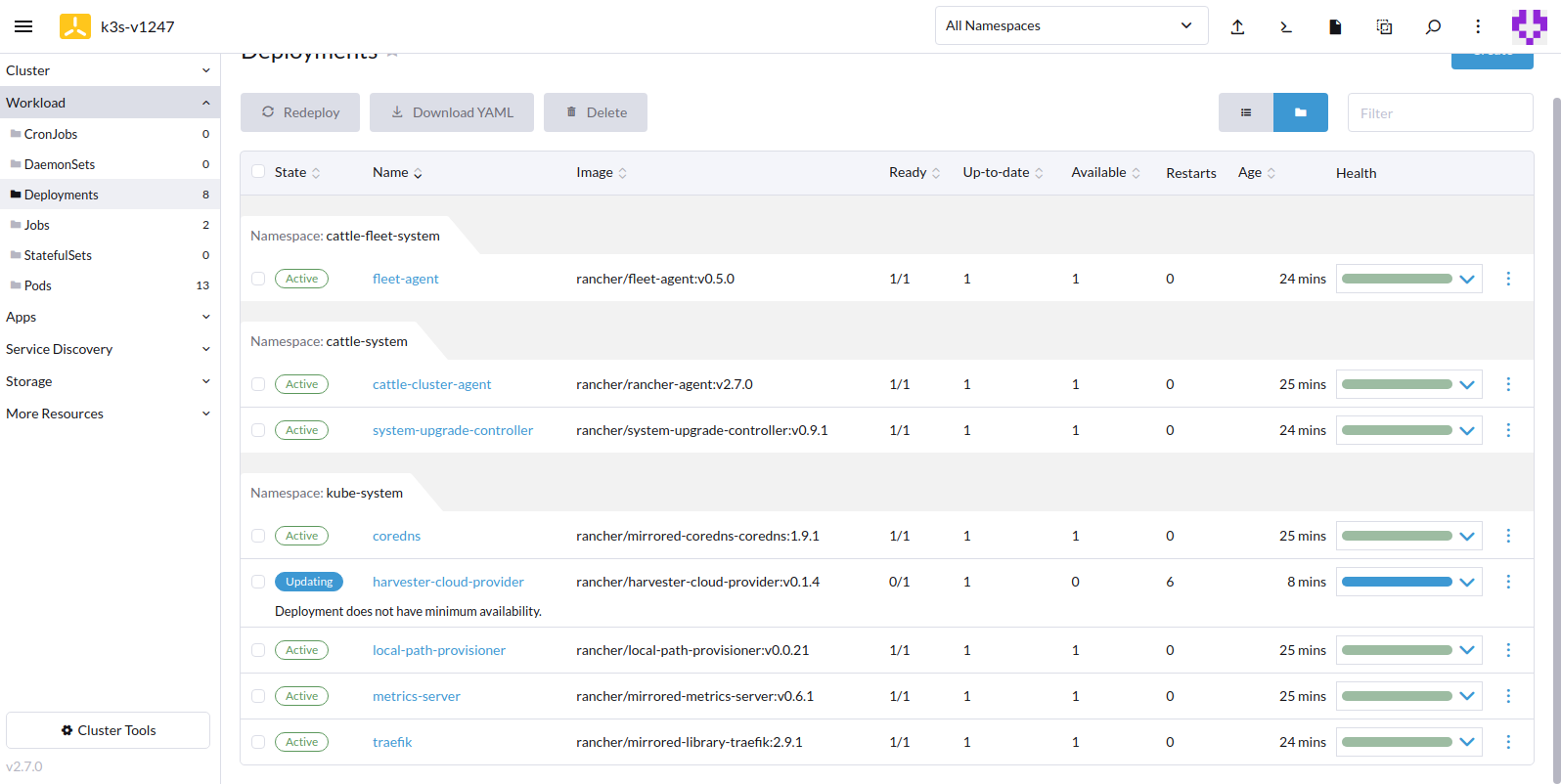Image resolution: width=1561 pixels, height=784 pixels.
Task: Click the health bar for coredns
Action: pyautogui.click(x=1397, y=536)
